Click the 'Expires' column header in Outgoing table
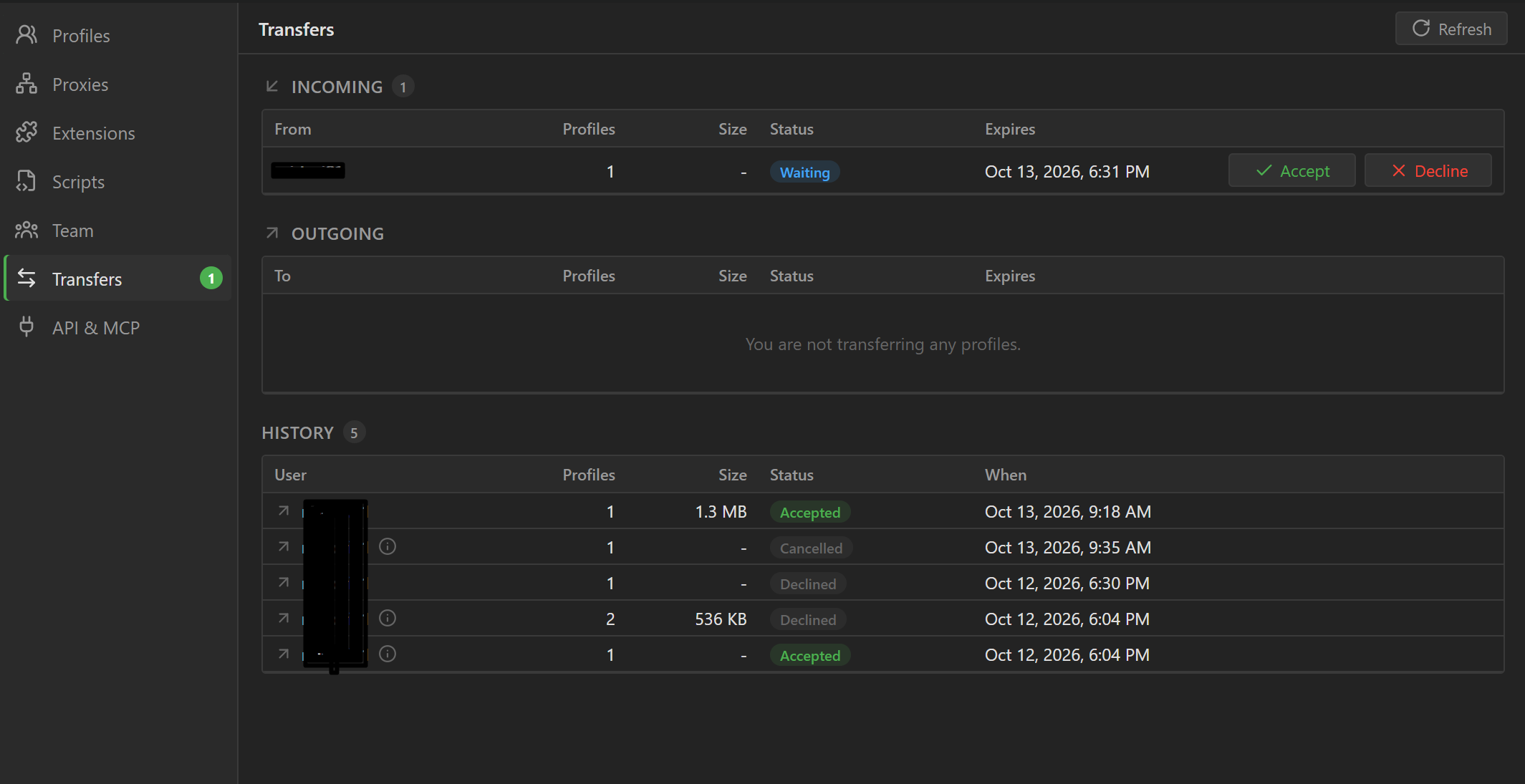The height and width of the screenshot is (784, 1525). tap(1010, 276)
